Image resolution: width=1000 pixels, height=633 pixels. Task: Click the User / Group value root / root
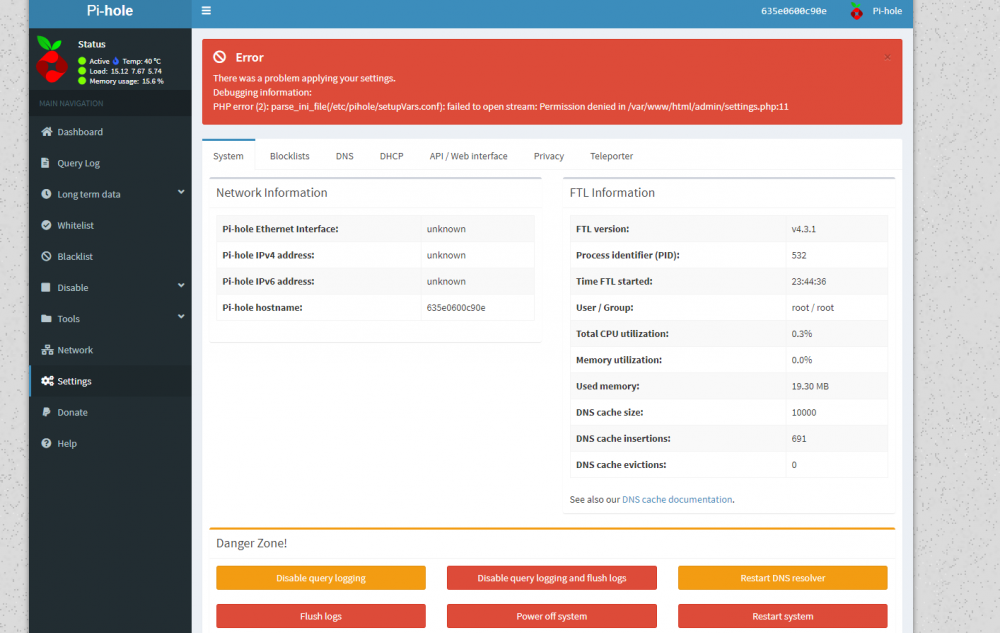(812, 307)
